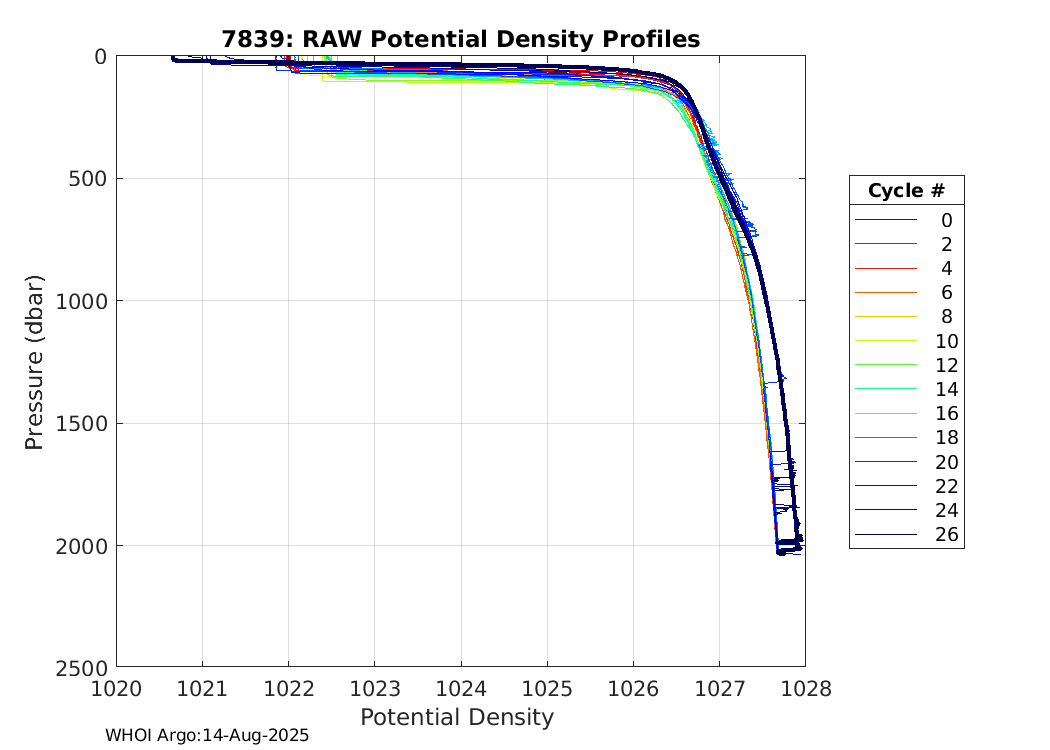
Task: Click the red Cycle 4 legend line
Action: (887, 269)
